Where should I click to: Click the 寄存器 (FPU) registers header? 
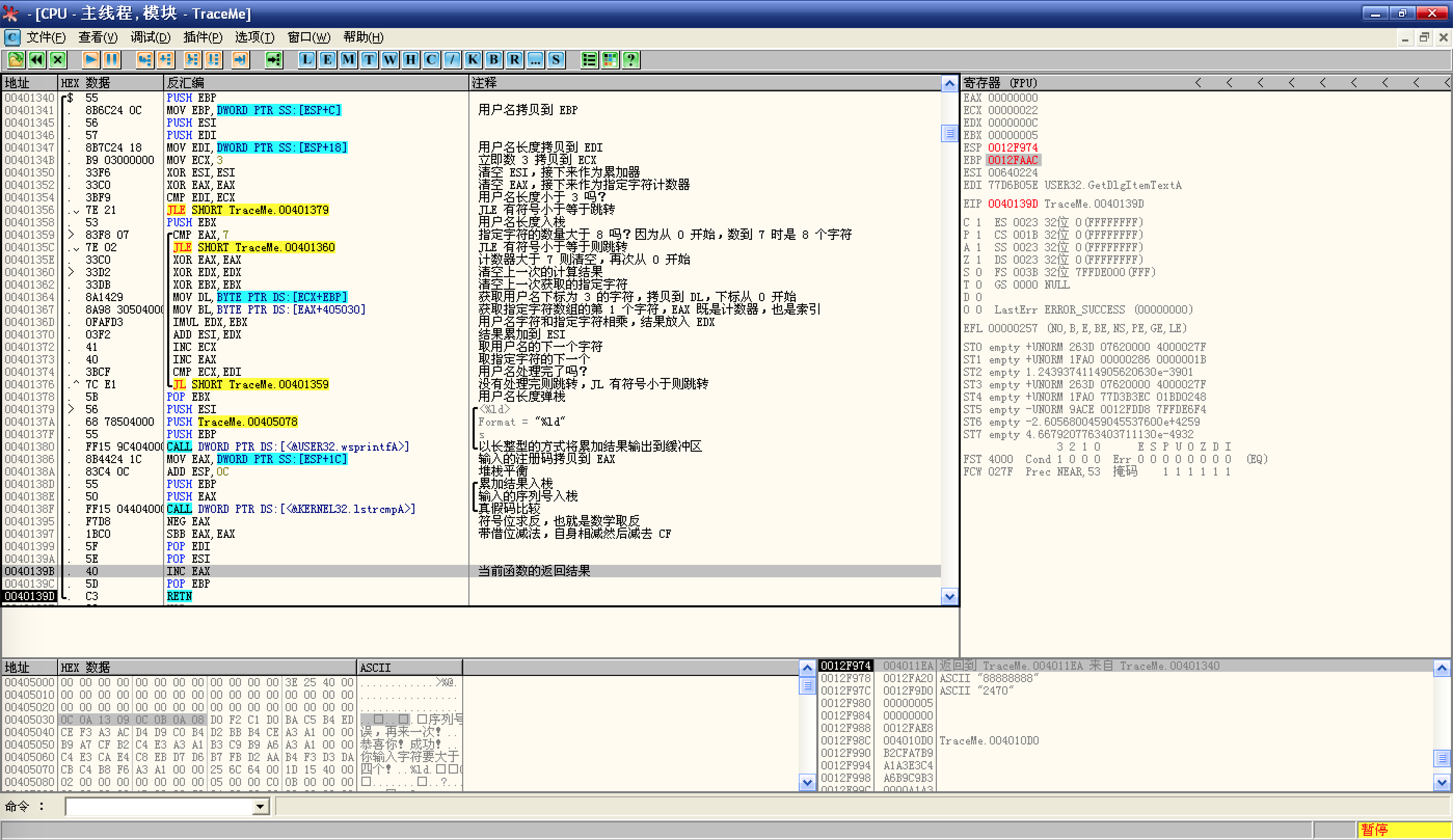(x=1000, y=83)
